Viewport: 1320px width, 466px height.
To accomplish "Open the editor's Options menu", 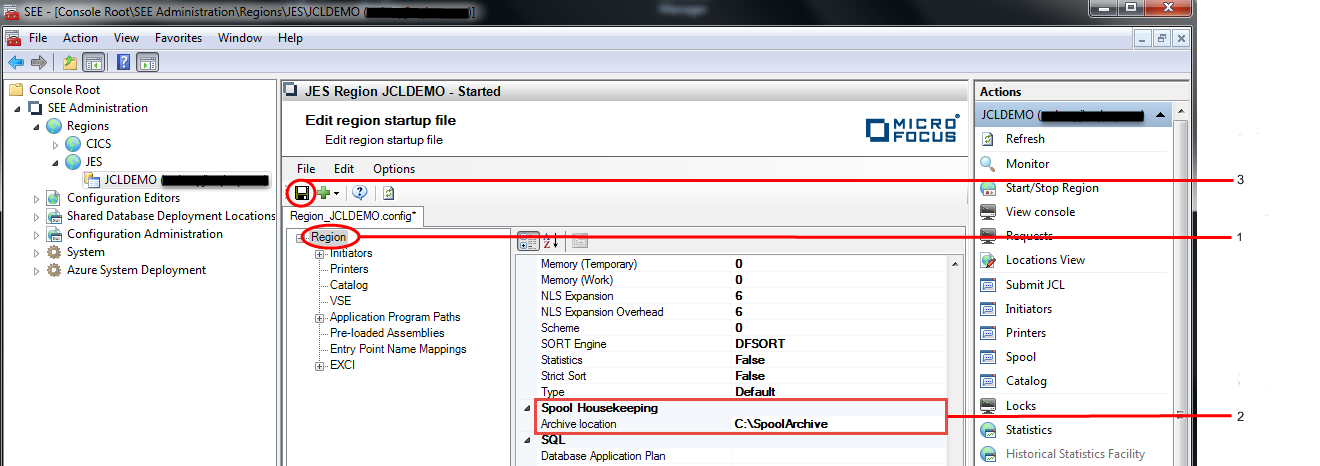I will pyautogui.click(x=394, y=169).
